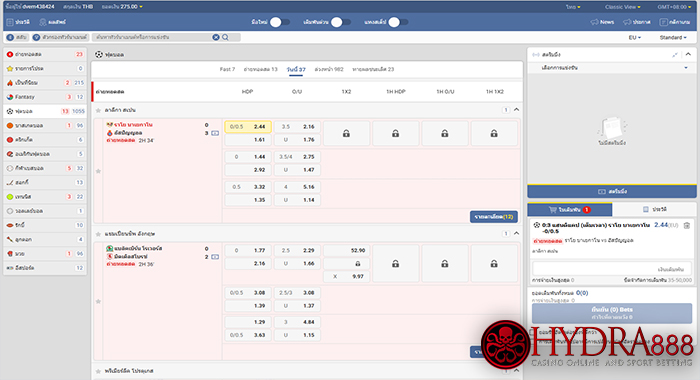
Task: Open live stream icon beside score 3
Action: coord(215,133)
